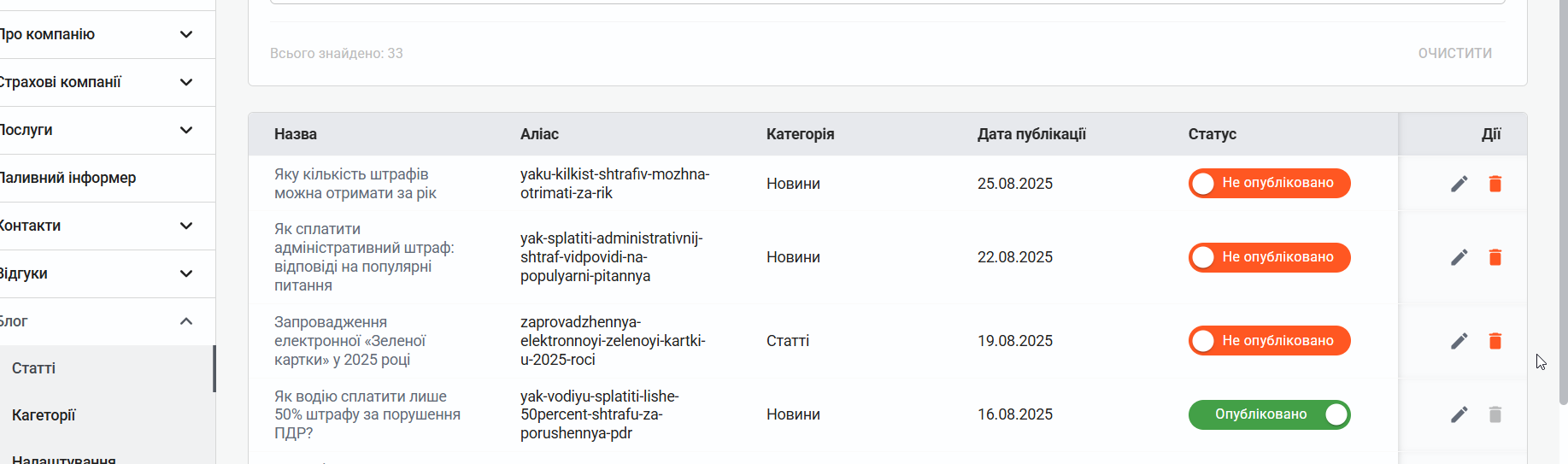1568x464 pixels.
Task: Open the Статті submenu item
Action: [106, 368]
